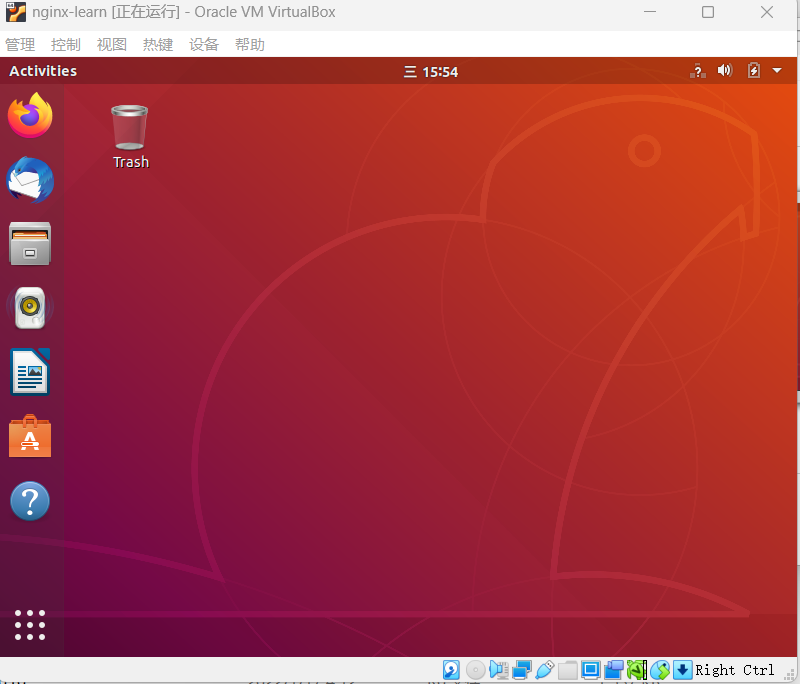Show Applications grid at dock bottom

tap(30, 625)
